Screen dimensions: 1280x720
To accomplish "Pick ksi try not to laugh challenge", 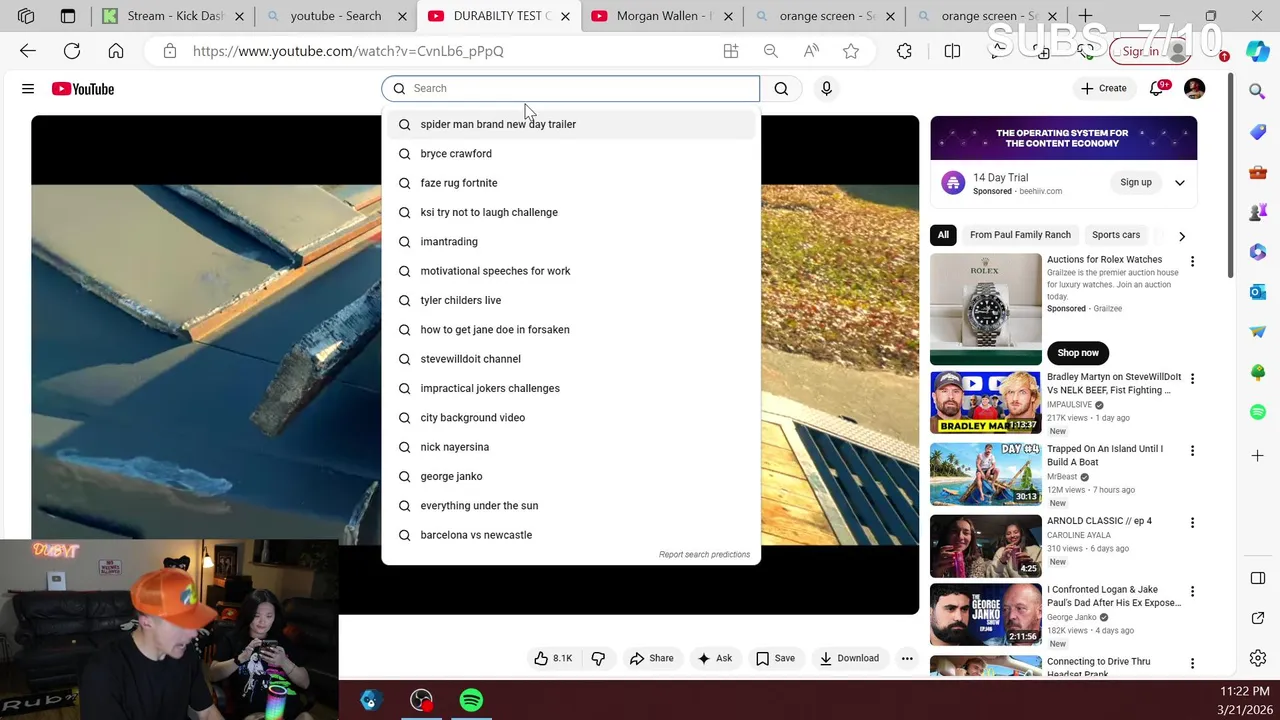I will pos(571,212).
